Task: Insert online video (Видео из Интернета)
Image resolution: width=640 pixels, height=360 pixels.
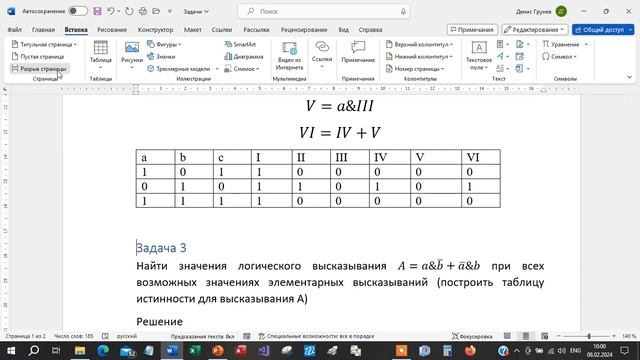Action: click(x=289, y=56)
